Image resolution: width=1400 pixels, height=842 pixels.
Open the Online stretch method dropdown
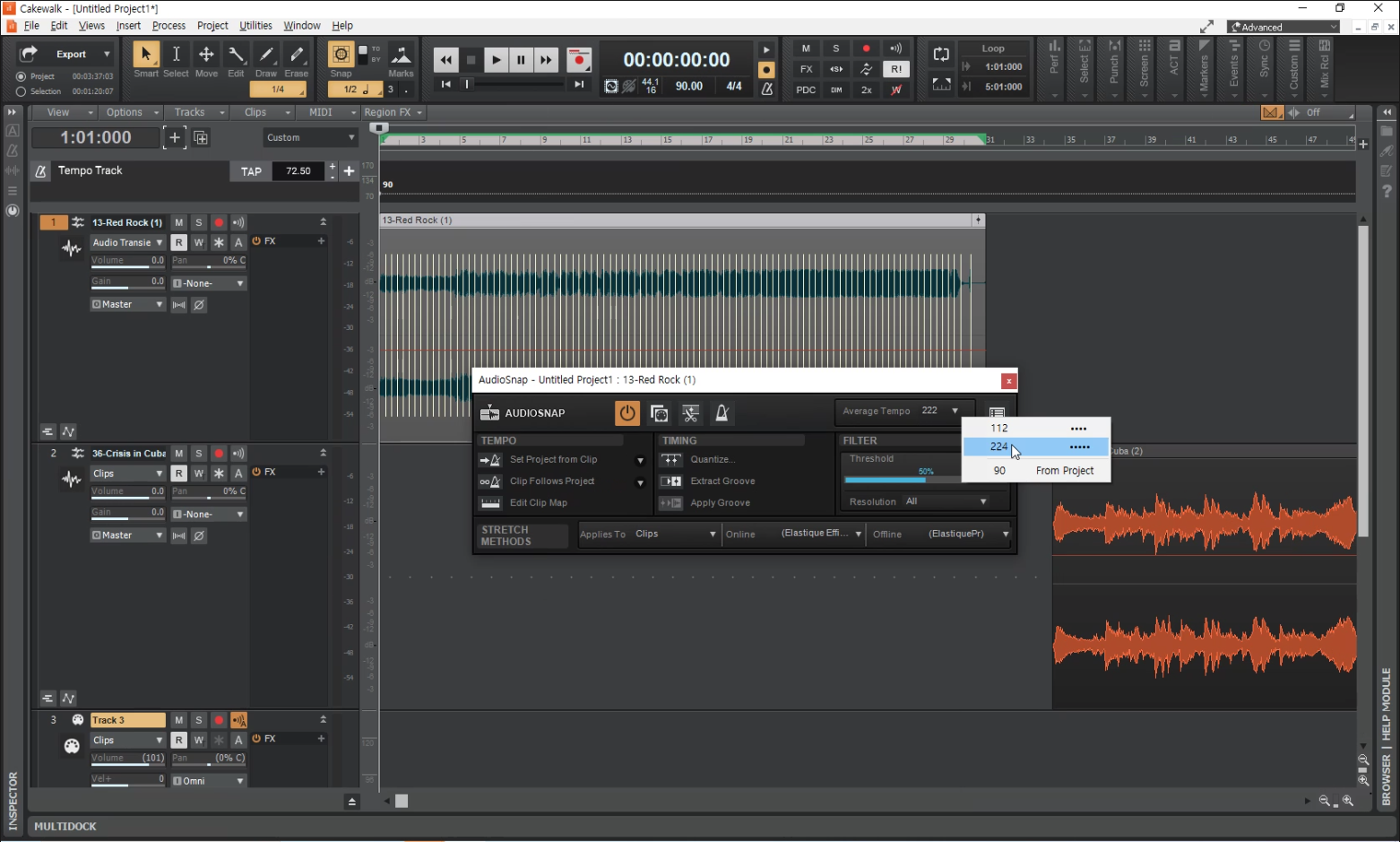[821, 534]
